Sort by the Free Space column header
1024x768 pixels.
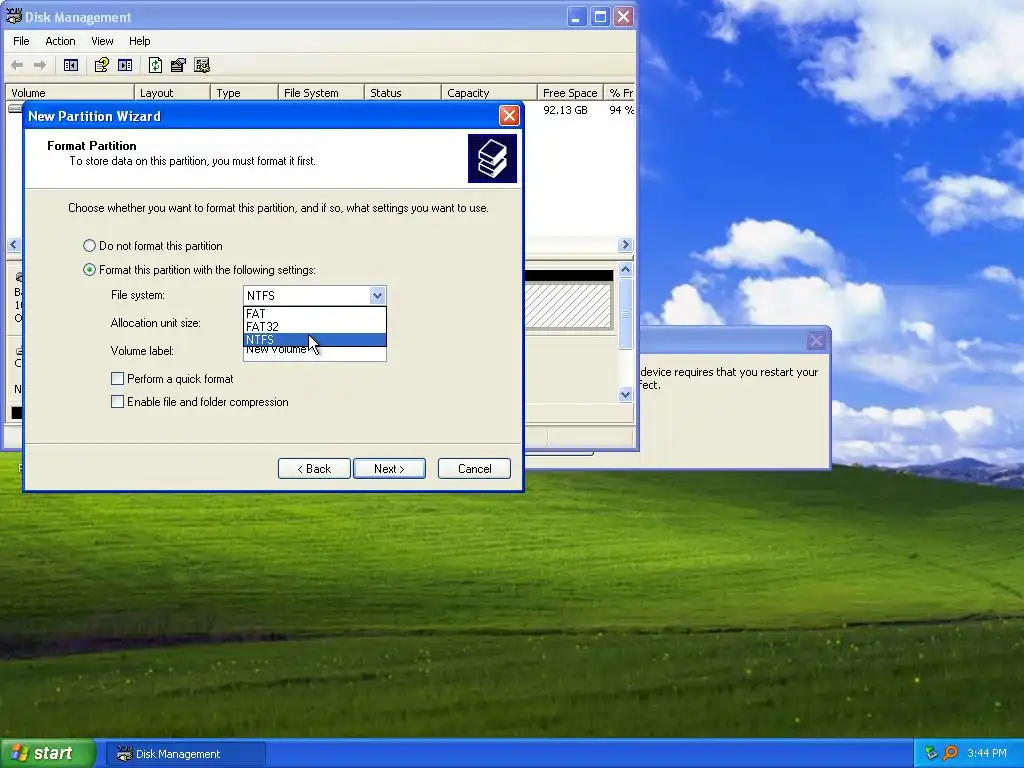(x=570, y=93)
